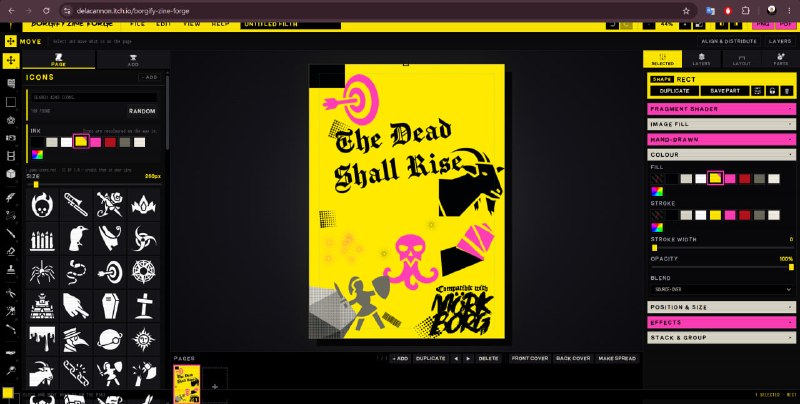
Task: Choose the pink ink colour swatch
Action: click(x=95, y=142)
